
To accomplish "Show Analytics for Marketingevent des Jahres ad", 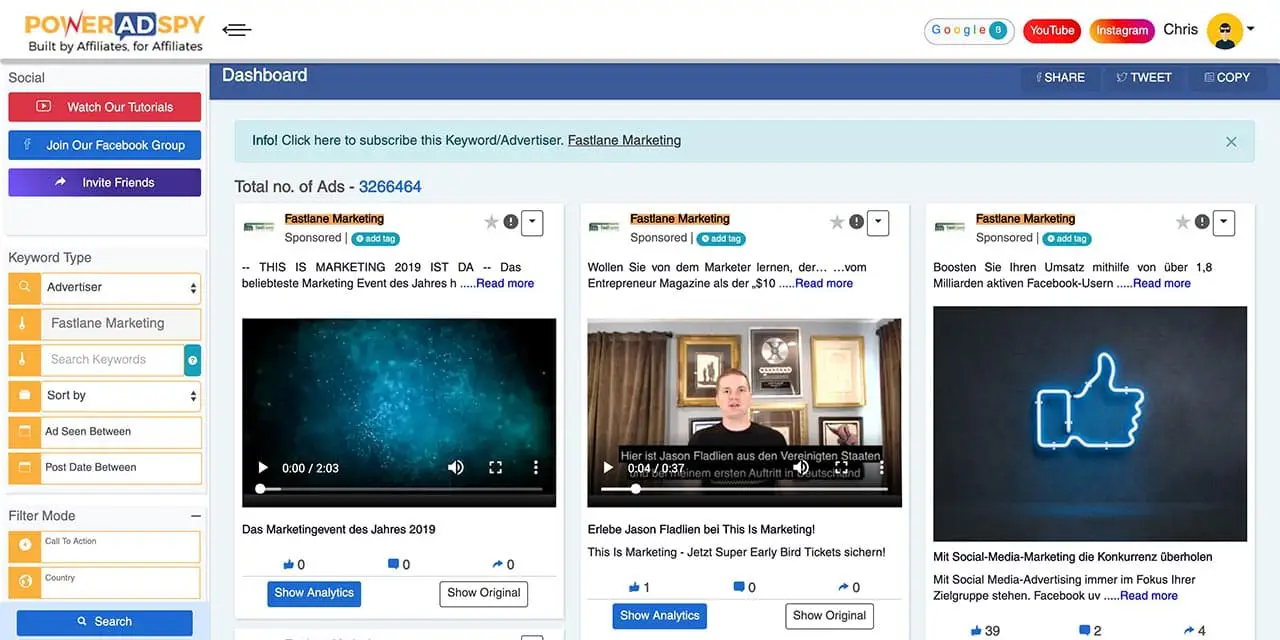I will (314, 593).
